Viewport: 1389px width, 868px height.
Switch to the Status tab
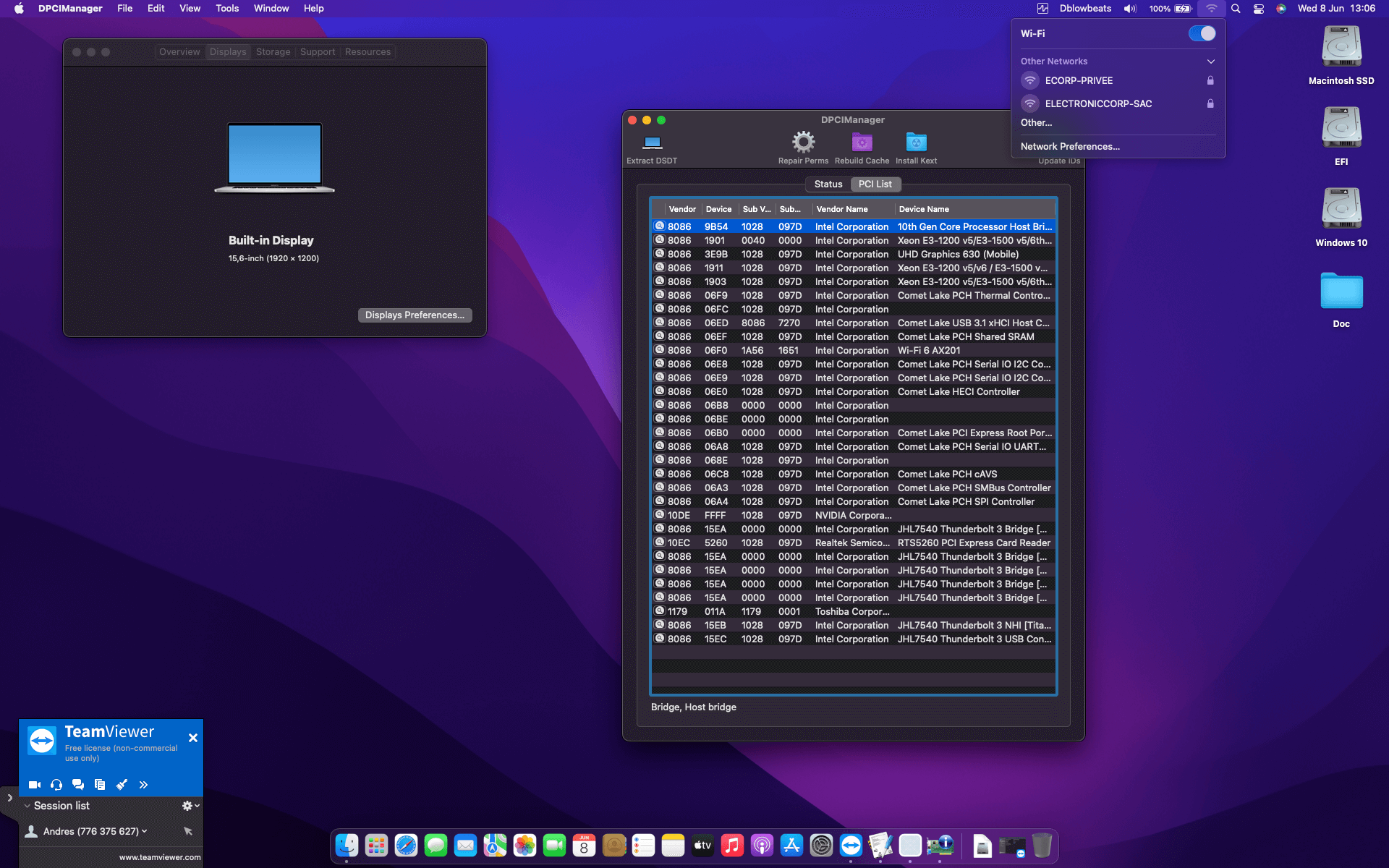pos(828,184)
